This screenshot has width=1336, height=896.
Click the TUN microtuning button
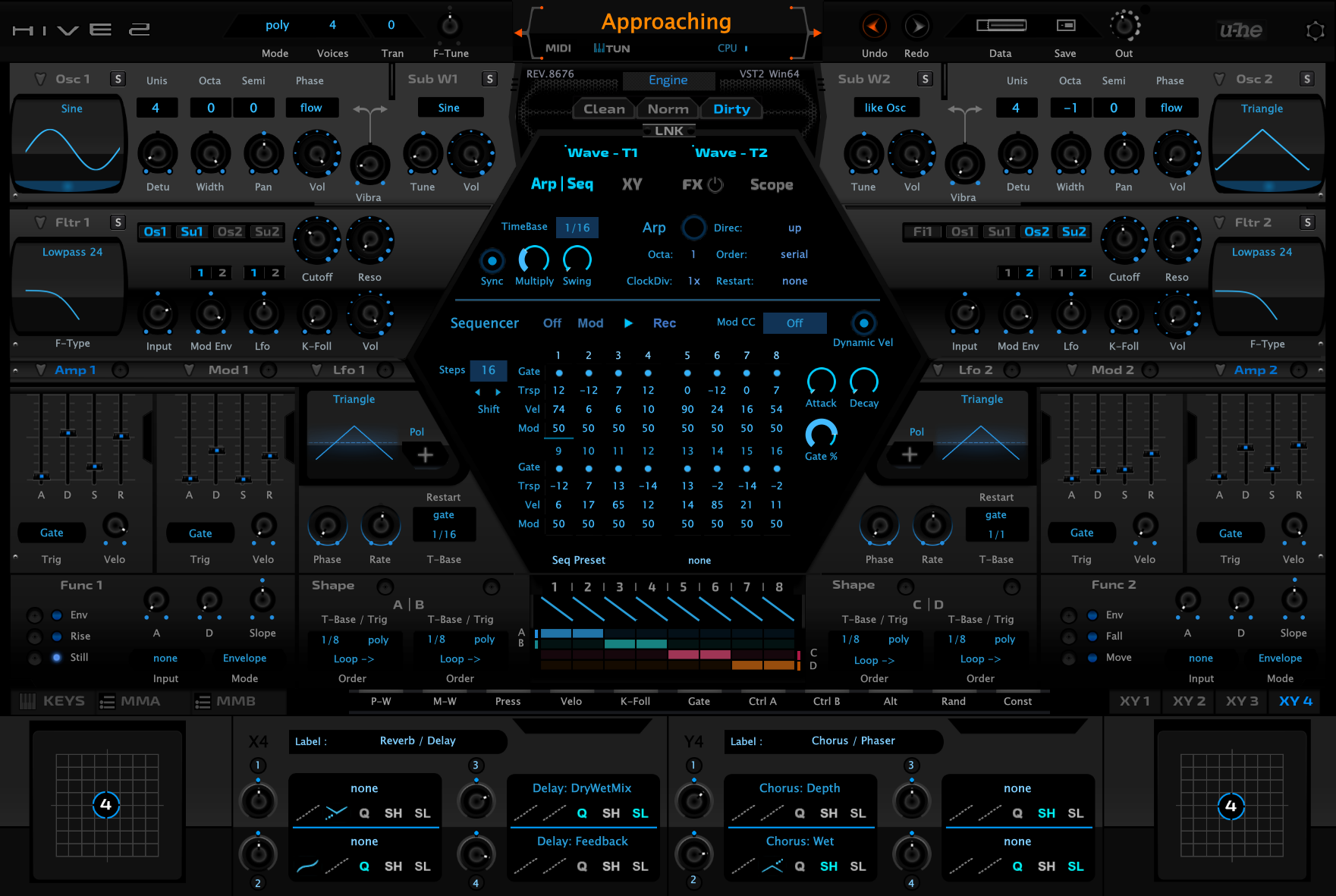[x=612, y=49]
